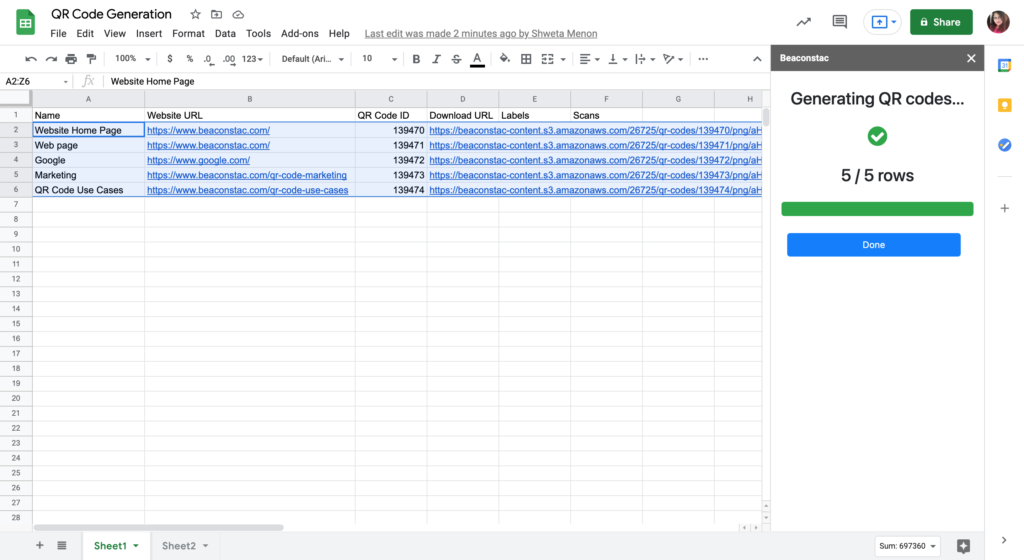Click the formula bar input
This screenshot has width=1024, height=560.
point(436,81)
